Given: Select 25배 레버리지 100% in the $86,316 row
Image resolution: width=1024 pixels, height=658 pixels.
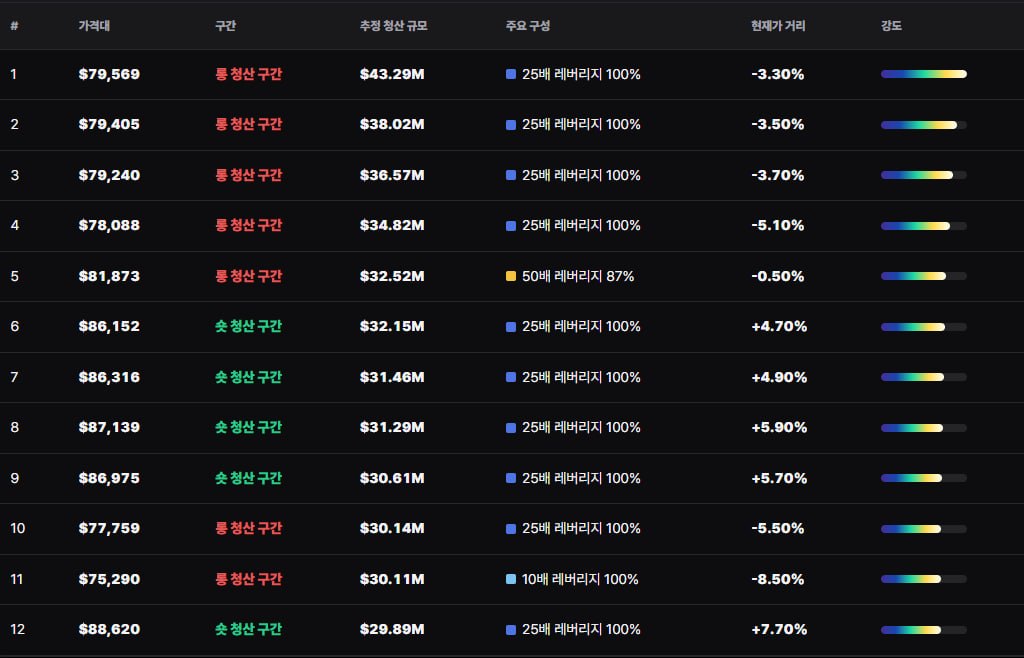Looking at the screenshot, I should (581, 377).
